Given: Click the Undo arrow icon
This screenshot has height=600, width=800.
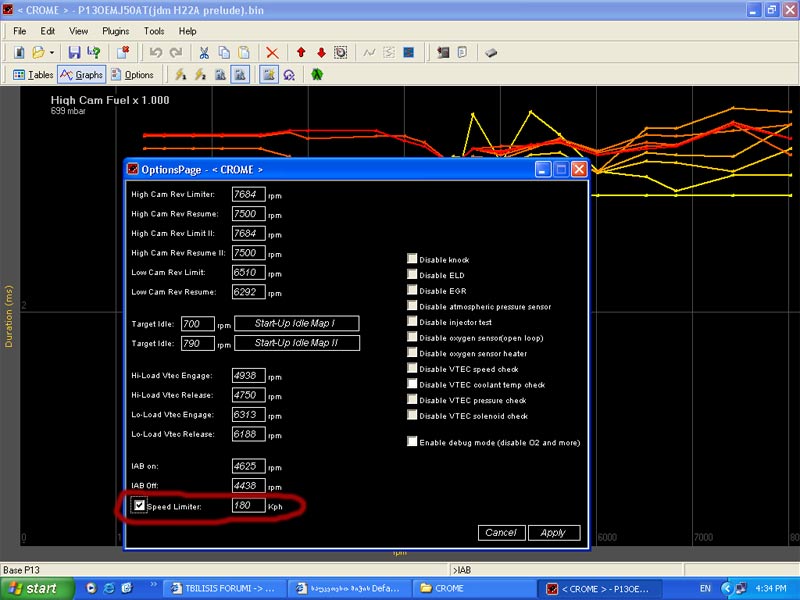Looking at the screenshot, I should [156, 52].
